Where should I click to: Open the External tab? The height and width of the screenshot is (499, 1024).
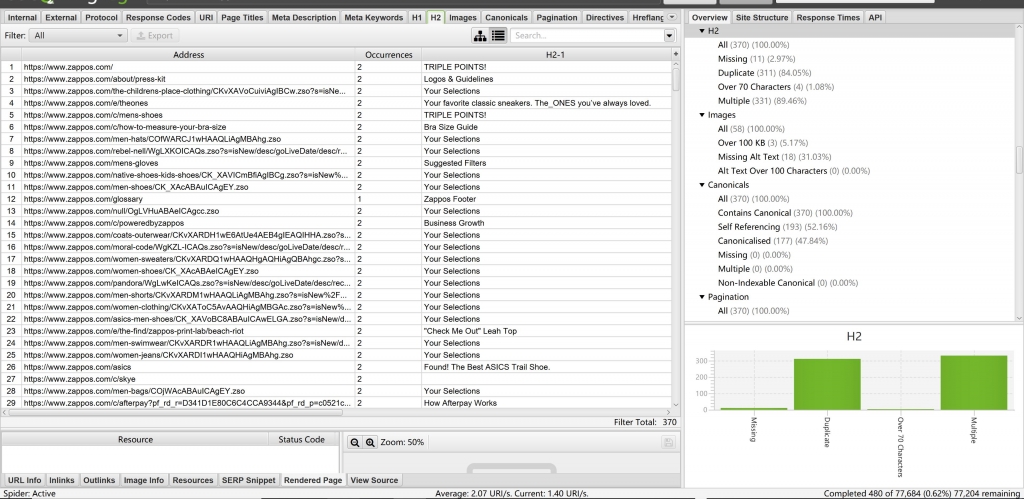[x=62, y=18]
